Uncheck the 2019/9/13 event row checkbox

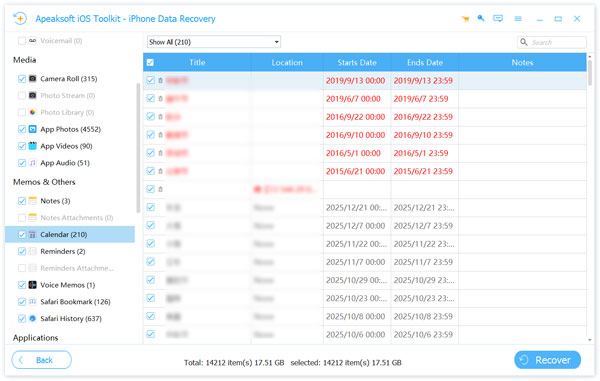click(x=150, y=80)
